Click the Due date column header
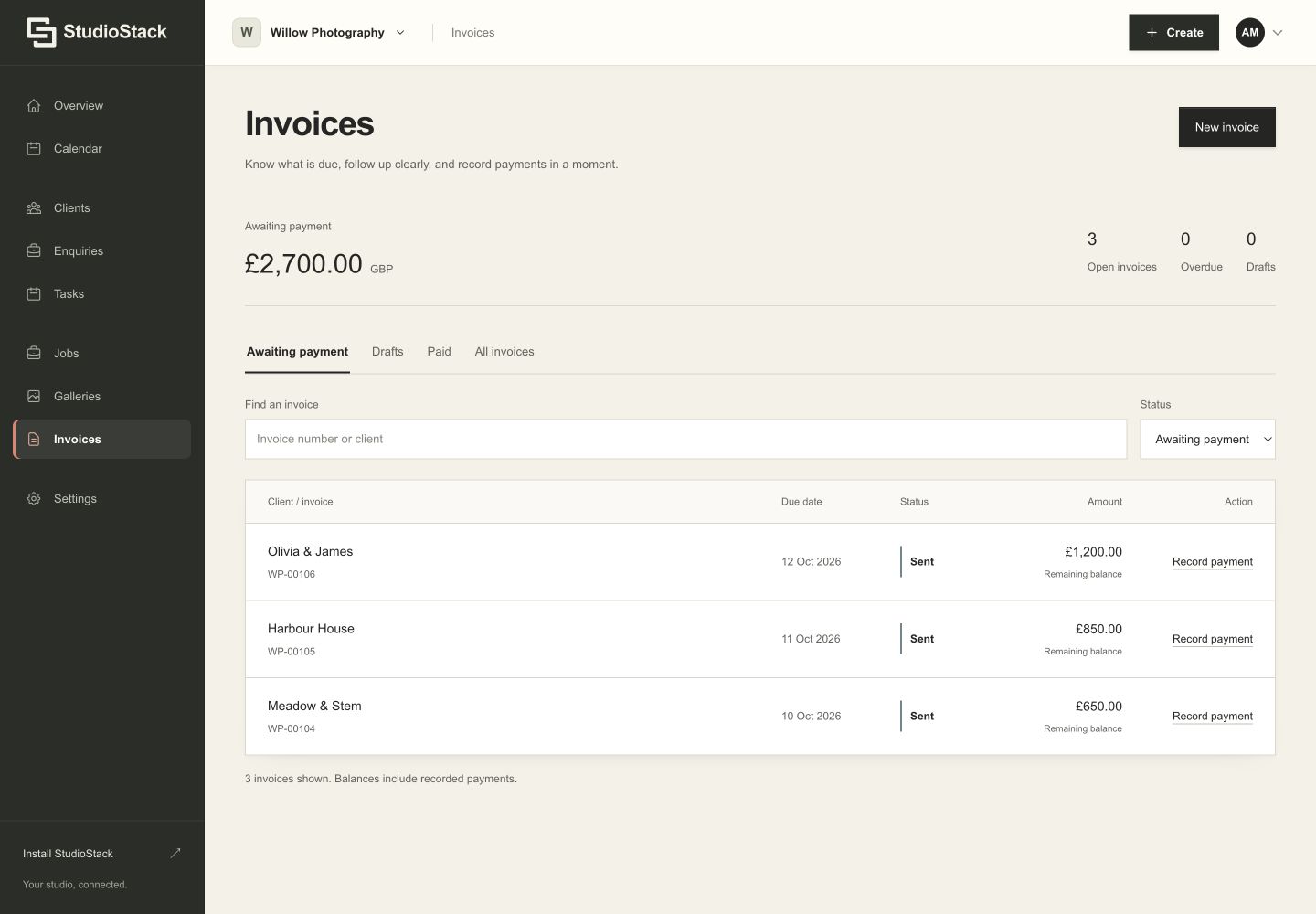Viewport: 1316px width, 914px height. point(801,502)
